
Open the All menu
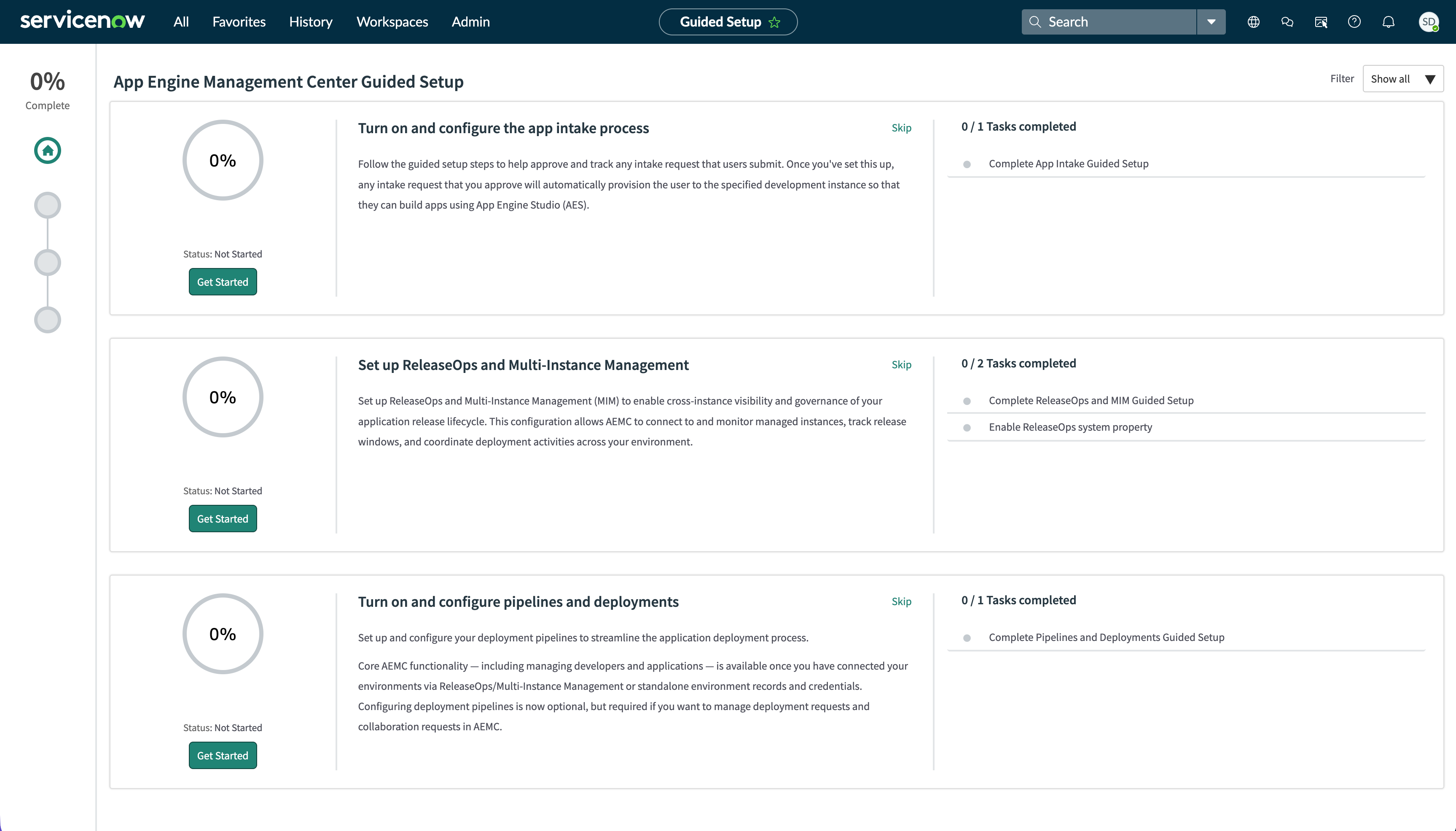tap(181, 21)
